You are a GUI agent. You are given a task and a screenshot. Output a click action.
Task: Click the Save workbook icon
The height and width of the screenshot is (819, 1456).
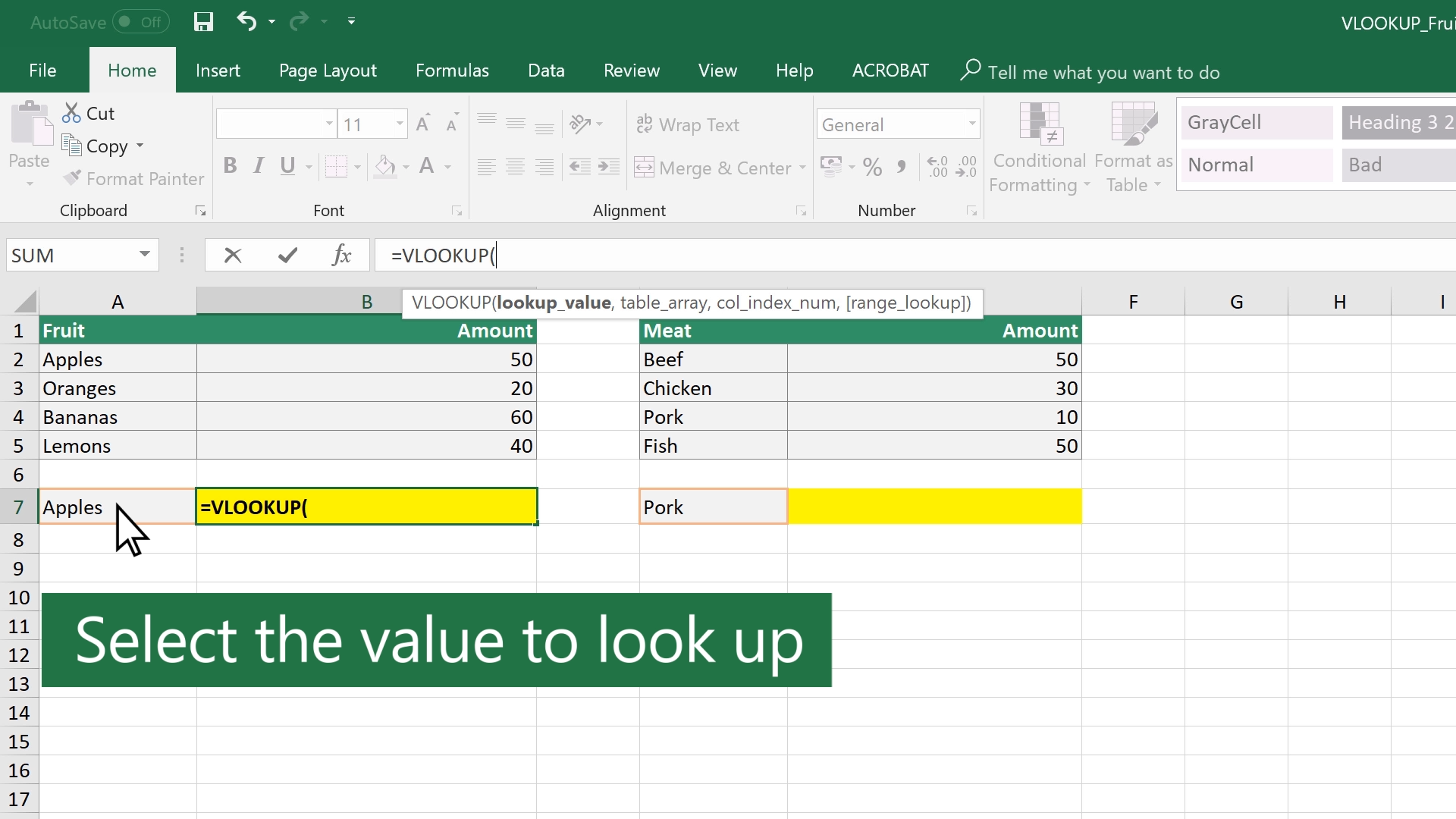tap(203, 21)
